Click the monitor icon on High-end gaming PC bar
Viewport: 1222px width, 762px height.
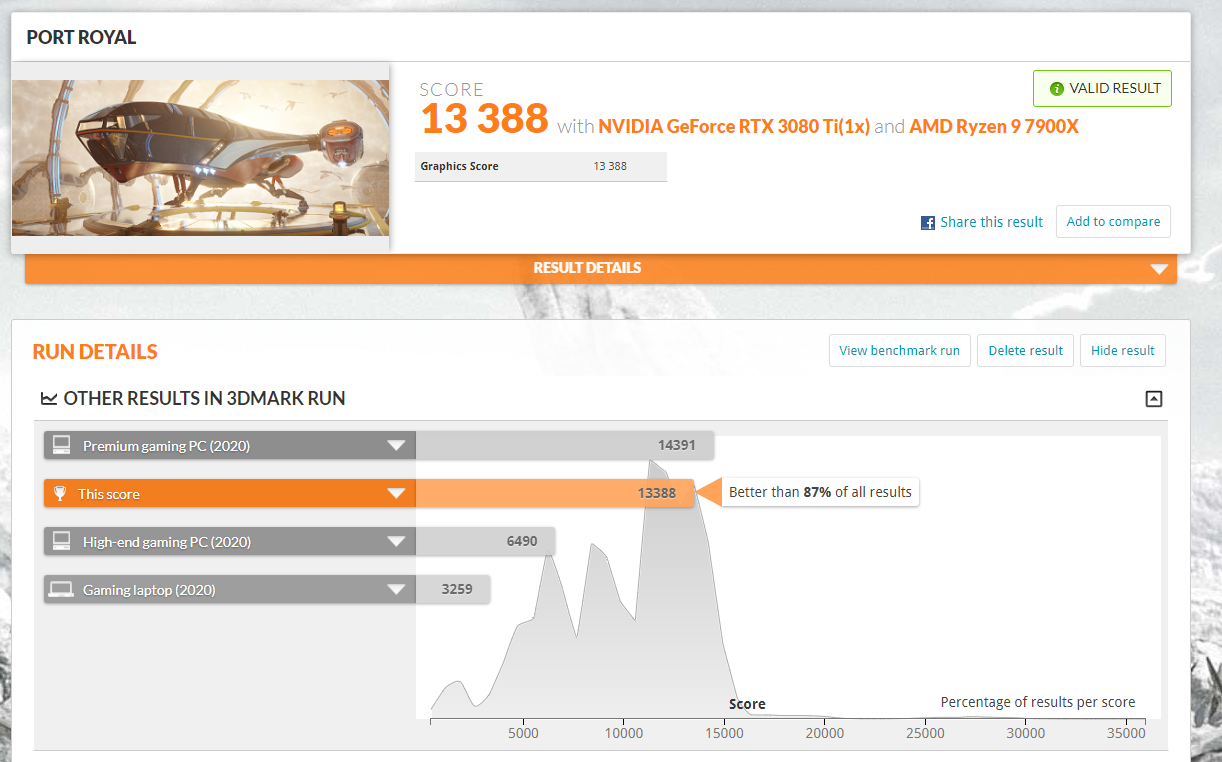60,541
